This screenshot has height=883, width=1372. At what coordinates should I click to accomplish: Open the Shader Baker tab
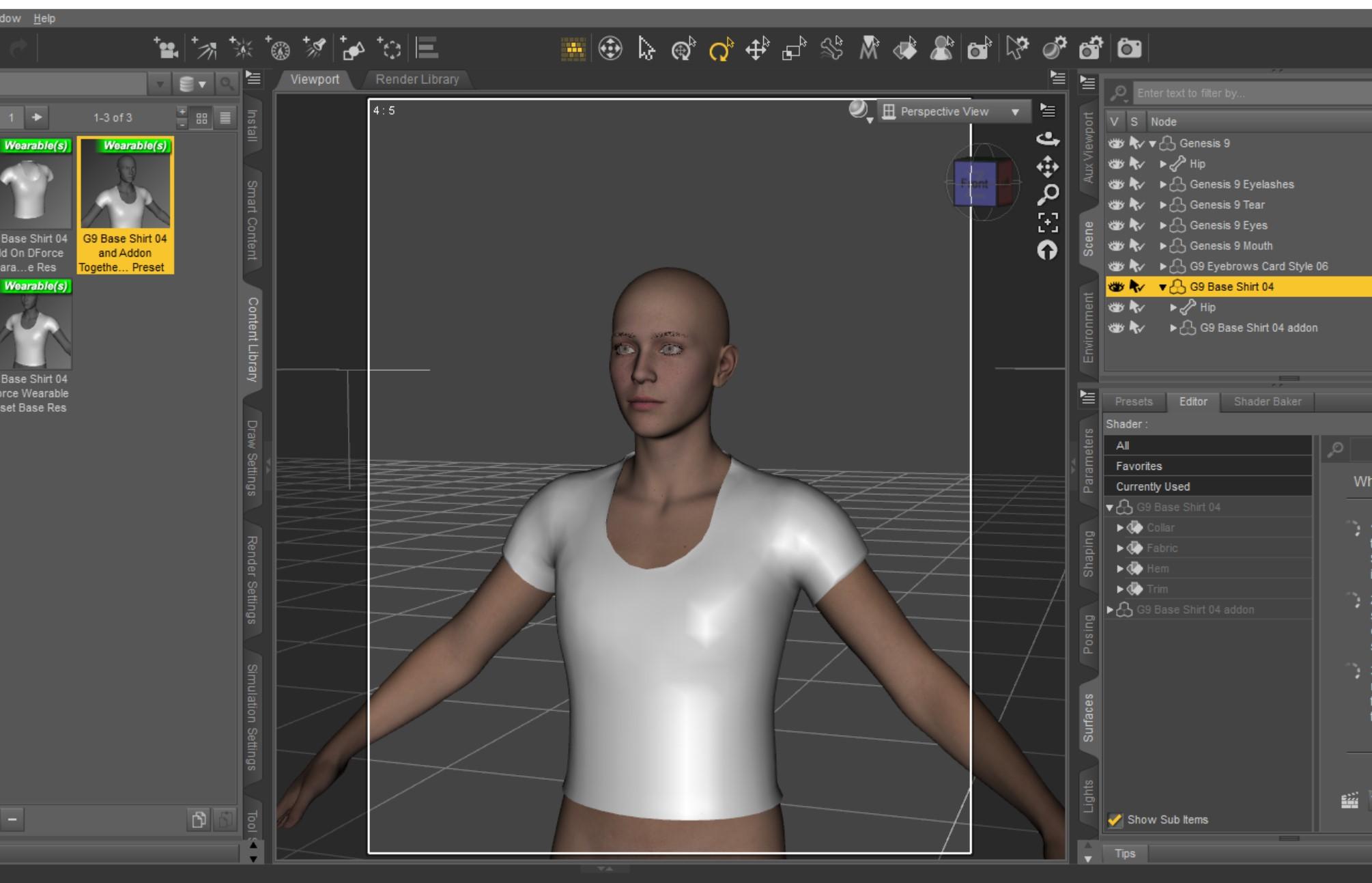(x=1267, y=402)
